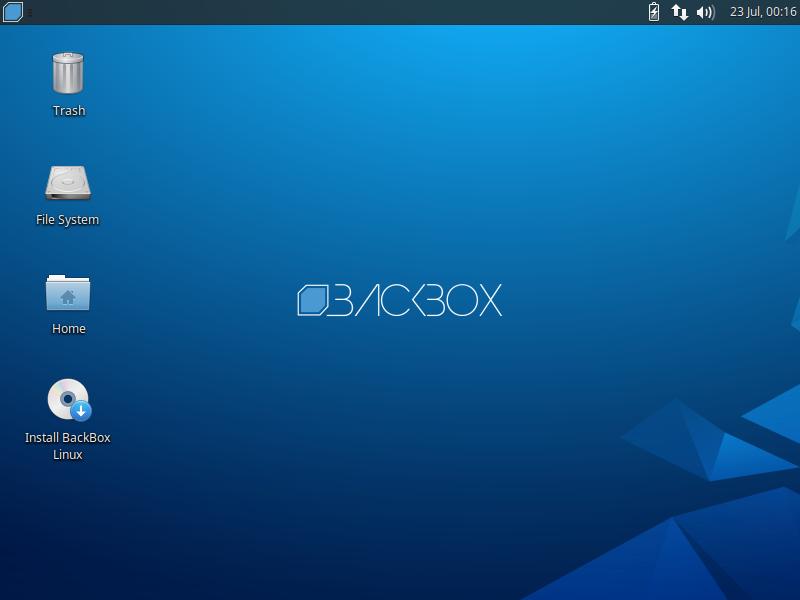Viewport: 800px width, 600px height.
Task: Open the Trash desktop icon
Action: coord(68,73)
